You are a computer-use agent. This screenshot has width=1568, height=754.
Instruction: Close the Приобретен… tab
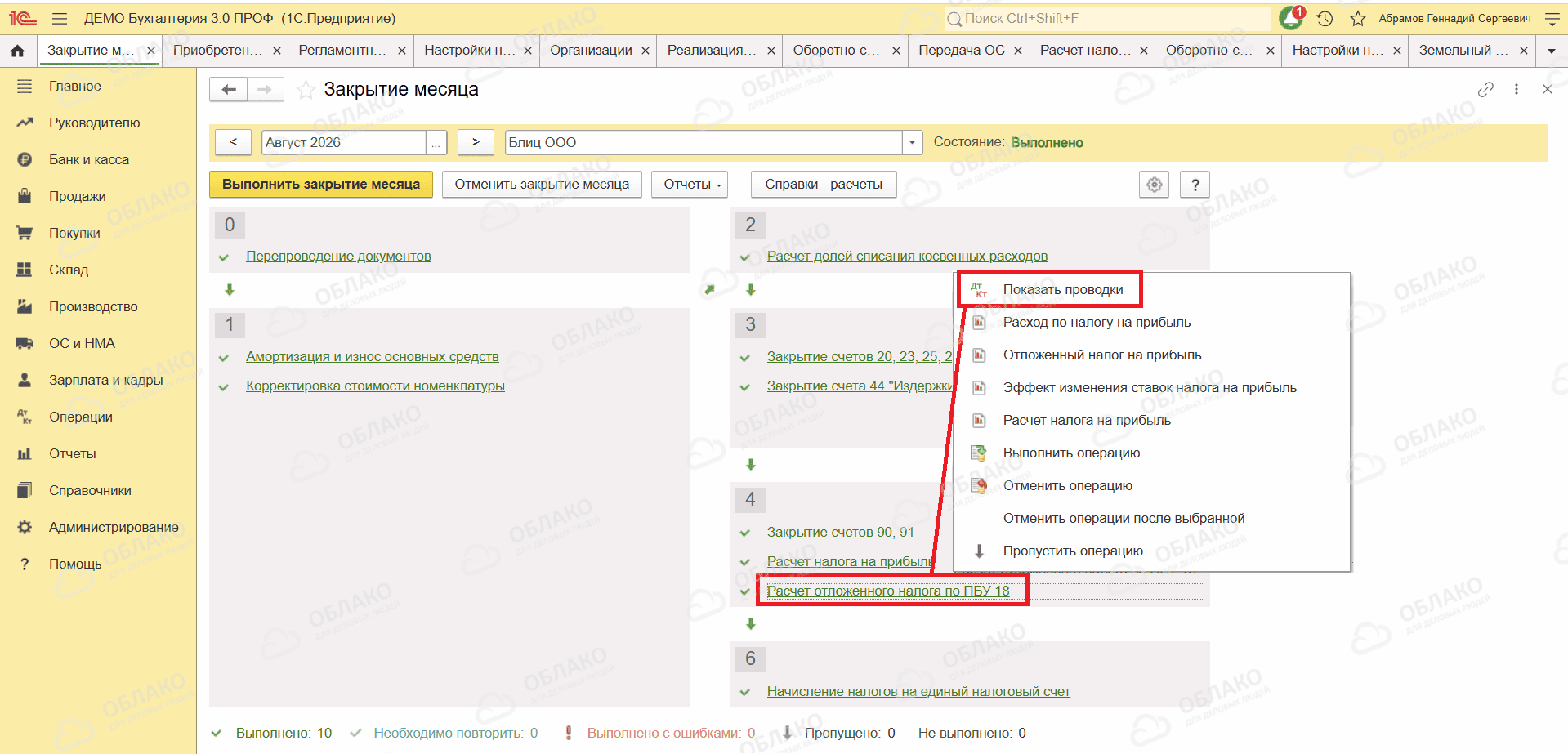point(277,51)
